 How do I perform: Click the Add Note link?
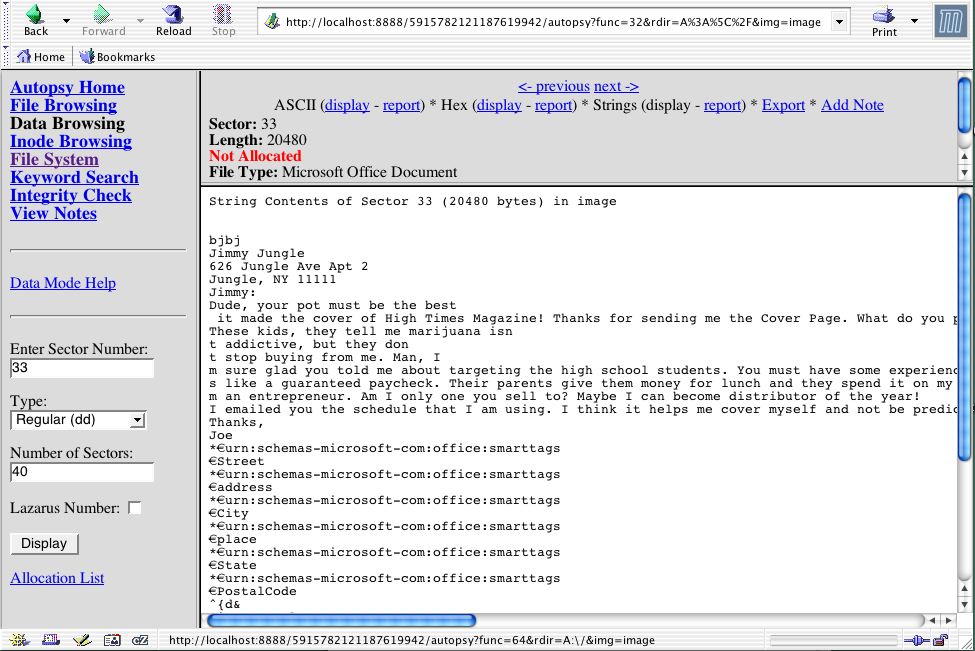click(852, 105)
